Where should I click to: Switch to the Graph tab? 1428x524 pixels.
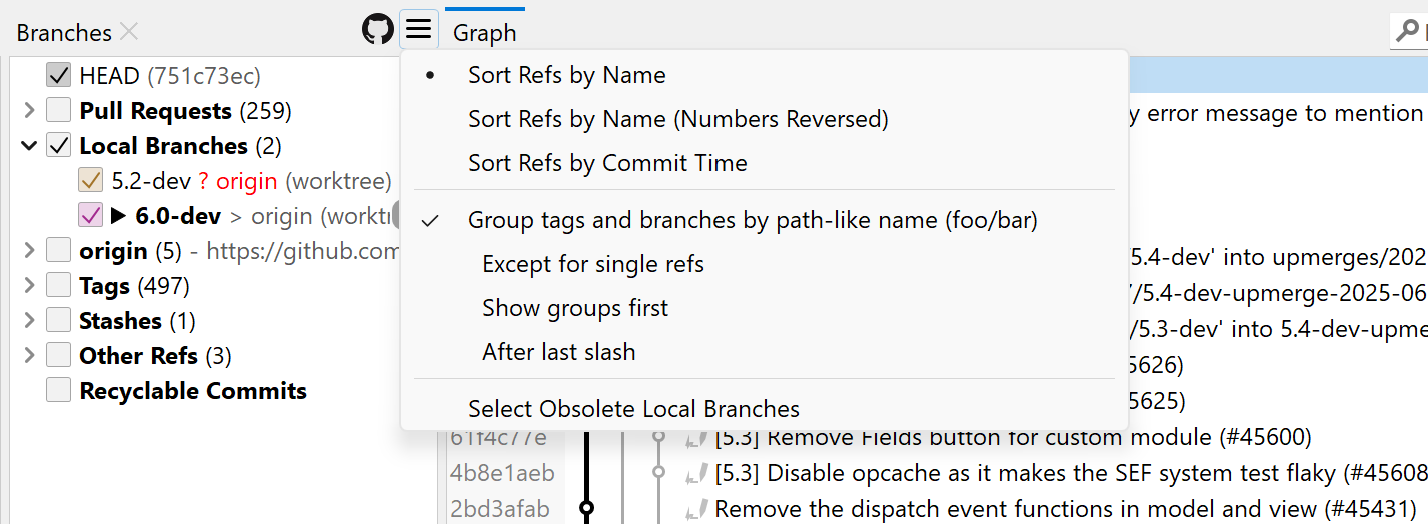click(485, 32)
